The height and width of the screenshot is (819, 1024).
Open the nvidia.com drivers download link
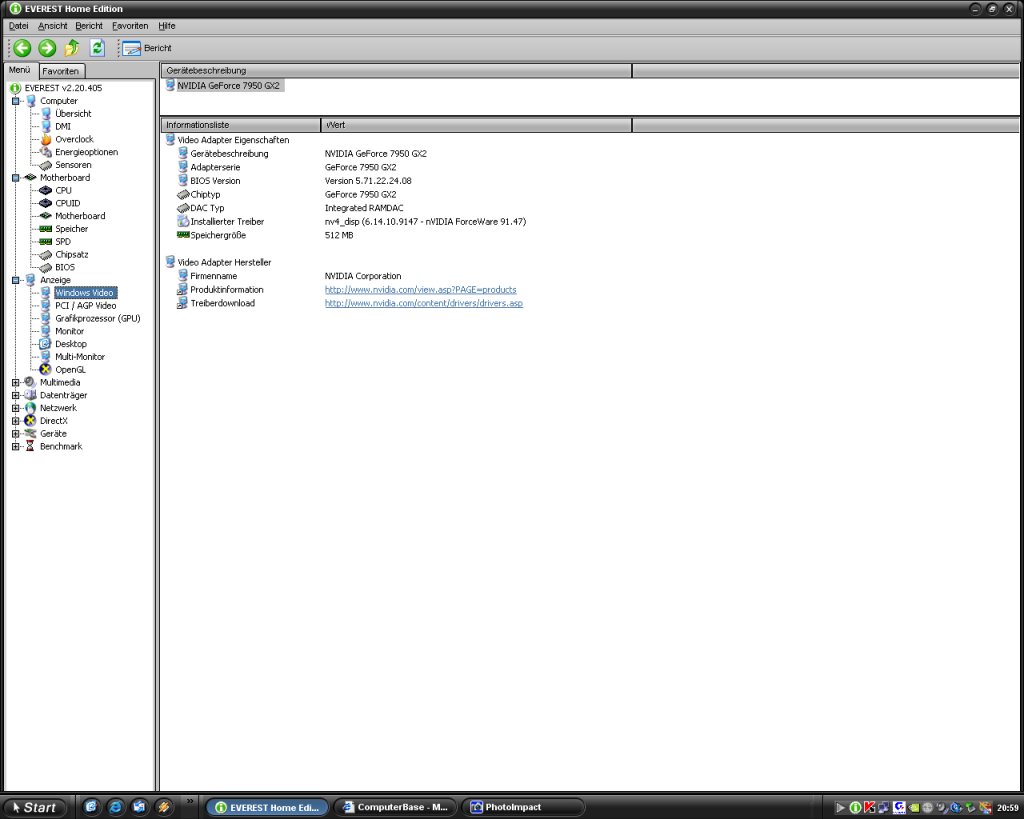424,304
